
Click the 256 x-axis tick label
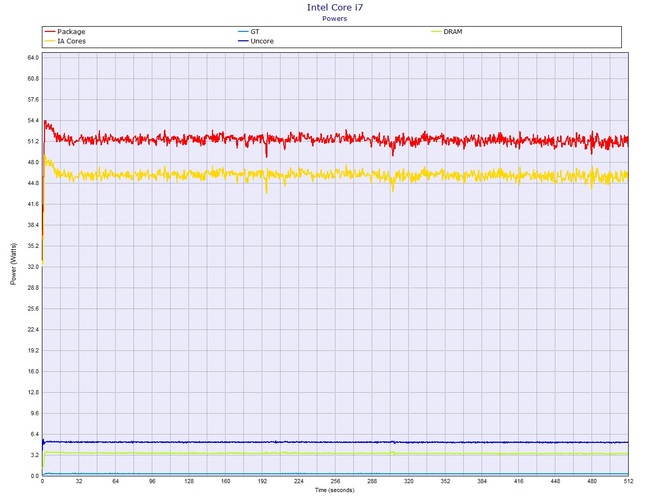click(x=335, y=481)
